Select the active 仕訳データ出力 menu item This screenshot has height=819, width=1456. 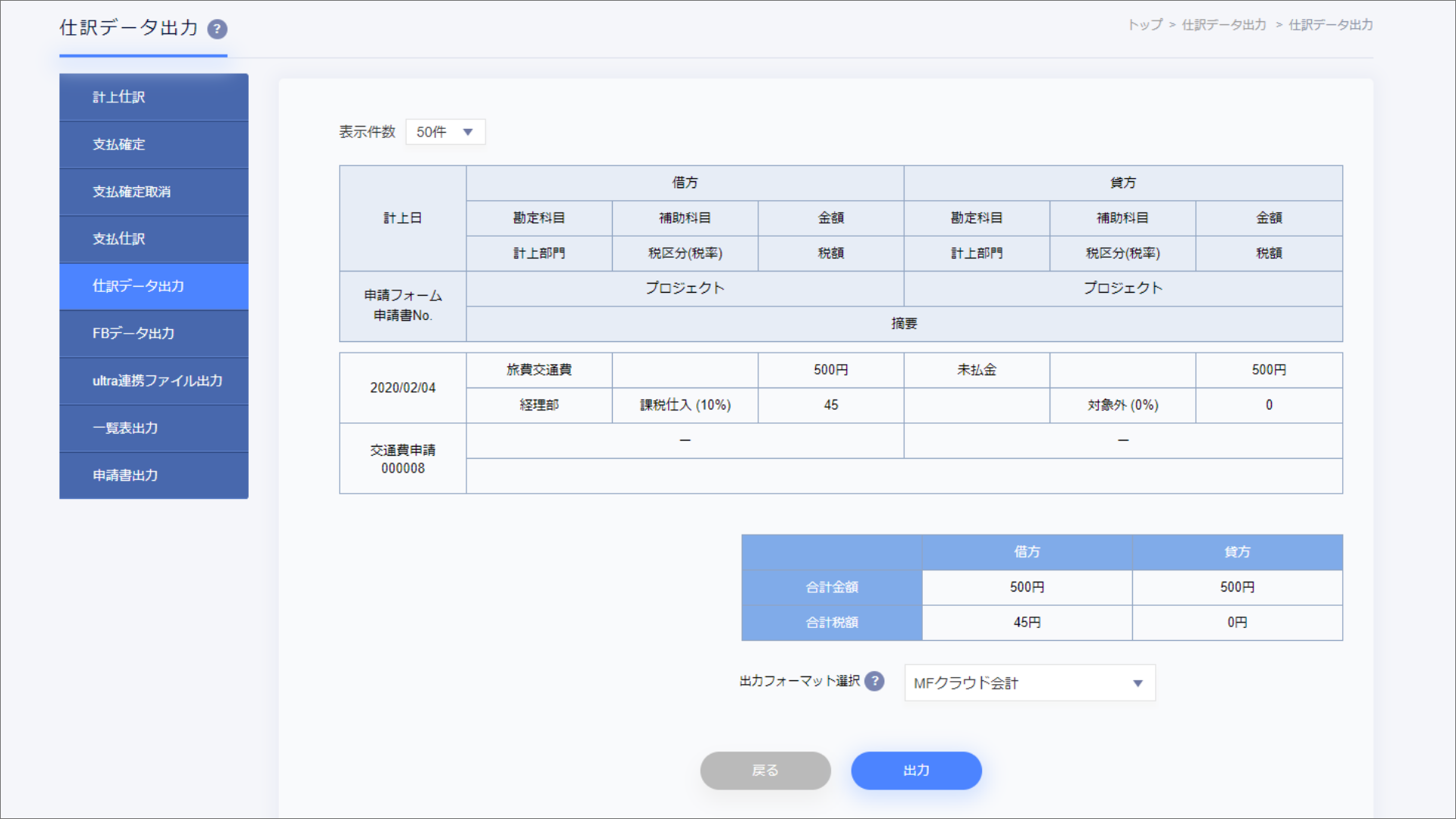(154, 286)
